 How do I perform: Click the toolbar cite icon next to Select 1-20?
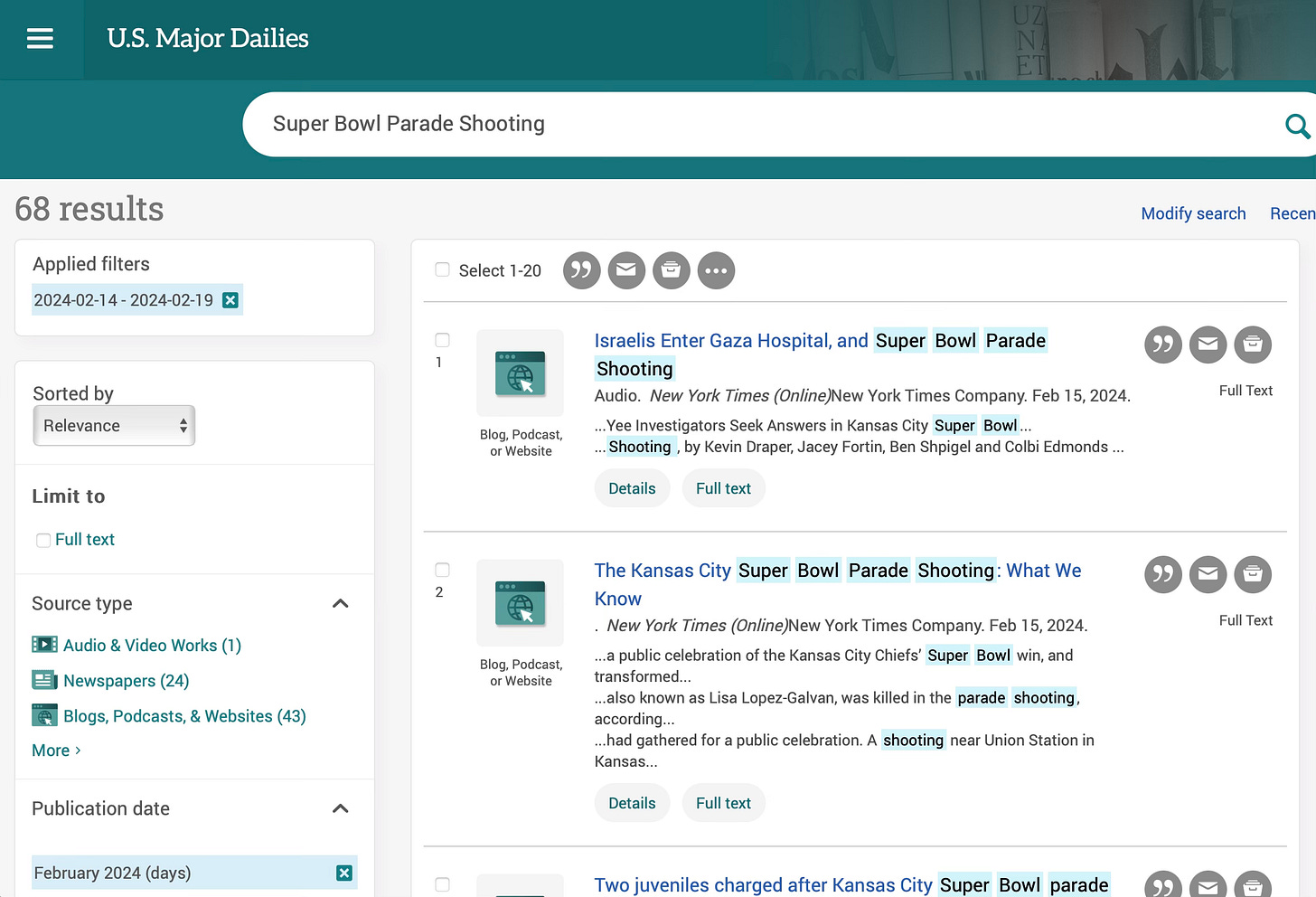tap(582, 270)
